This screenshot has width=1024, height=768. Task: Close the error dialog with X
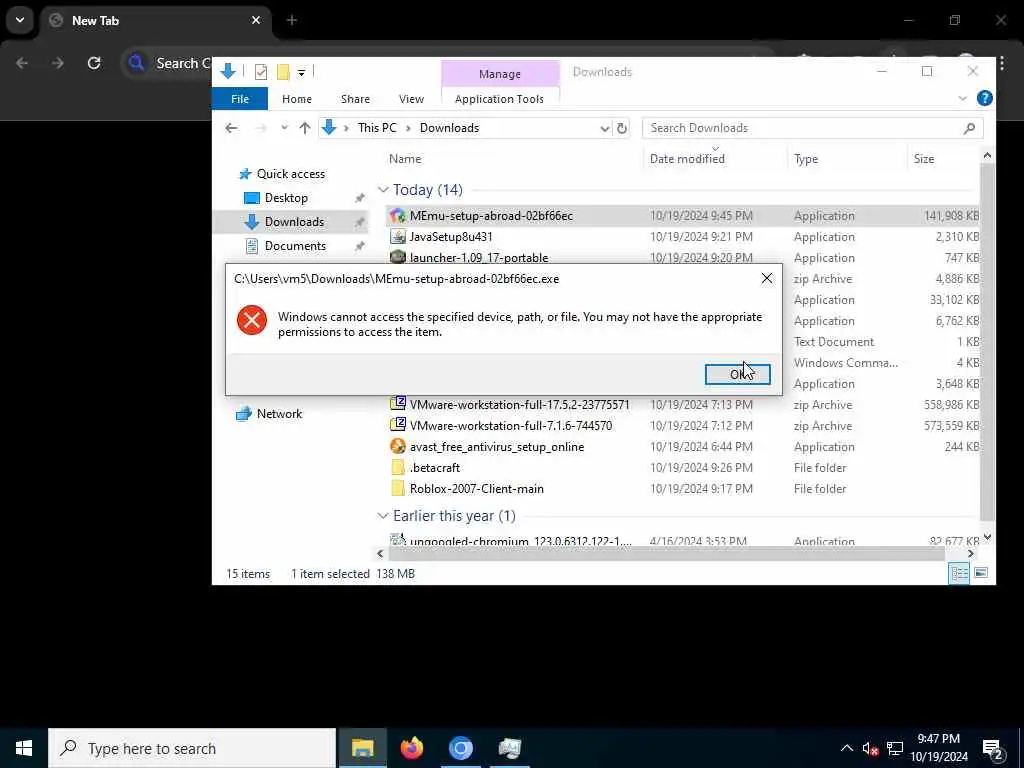[767, 279]
